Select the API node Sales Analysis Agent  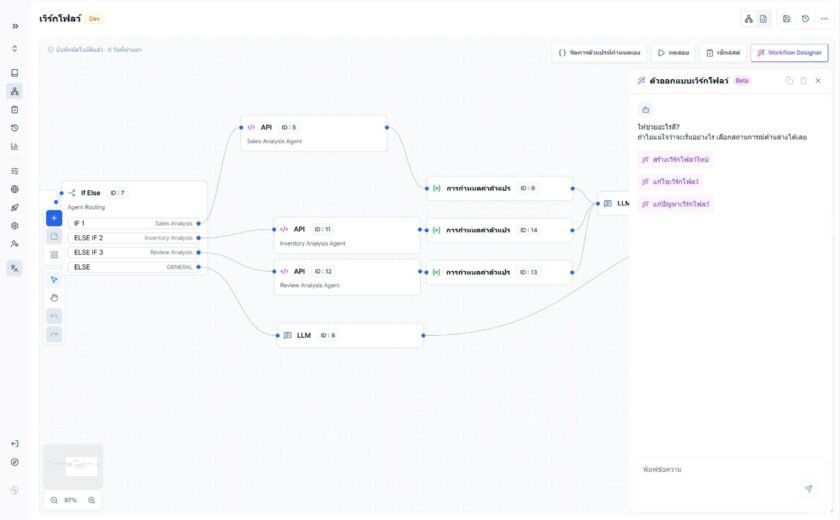coord(314,133)
